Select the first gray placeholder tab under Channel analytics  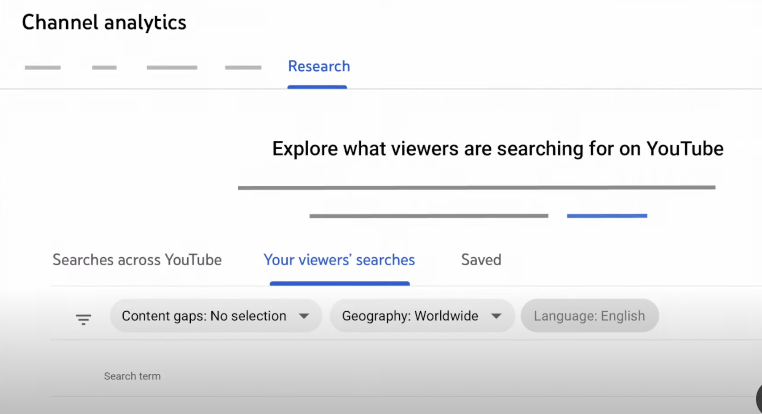coord(43,68)
